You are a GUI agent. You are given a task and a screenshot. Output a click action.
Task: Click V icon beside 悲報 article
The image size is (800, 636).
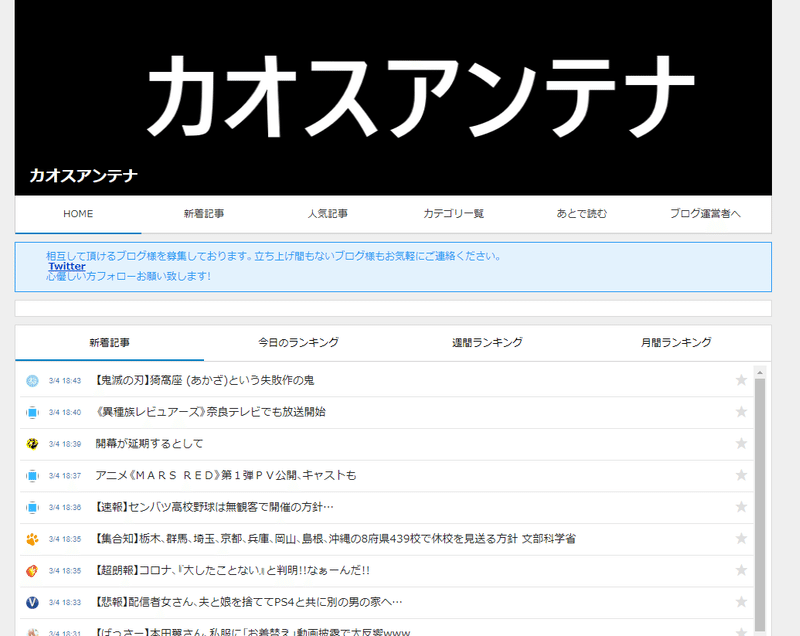point(32,602)
